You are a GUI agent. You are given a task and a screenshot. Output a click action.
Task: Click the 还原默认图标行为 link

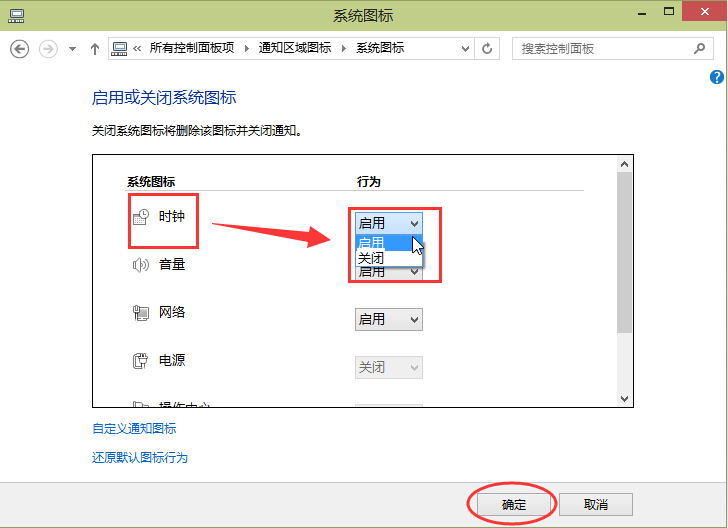[140, 458]
